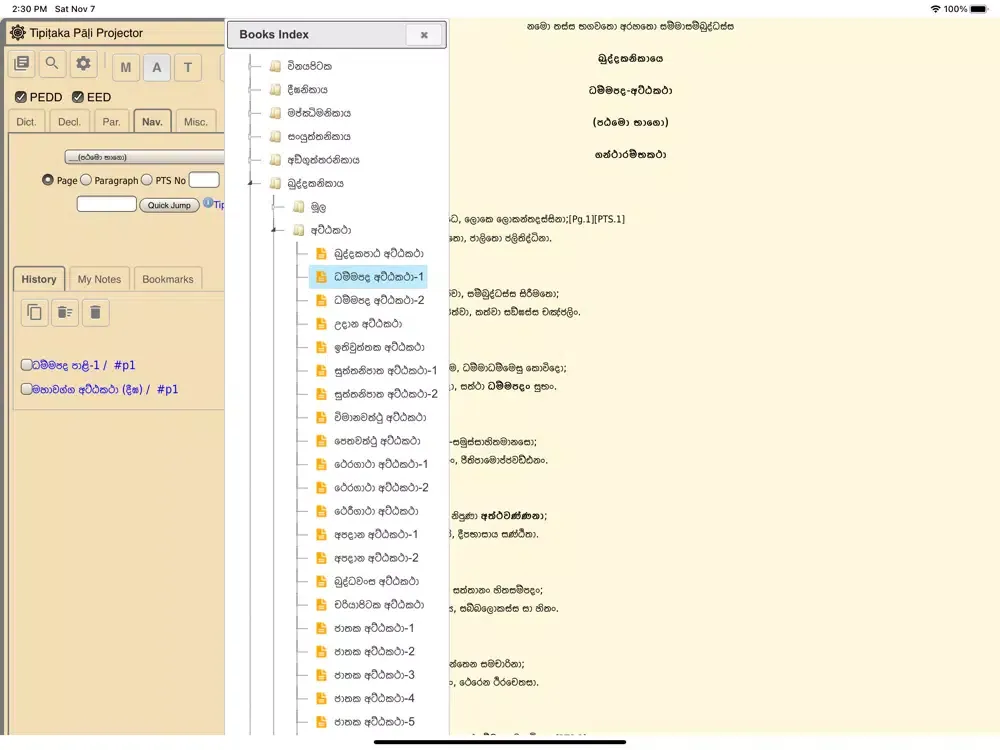Click විනයපිටක folder icon

276,66
